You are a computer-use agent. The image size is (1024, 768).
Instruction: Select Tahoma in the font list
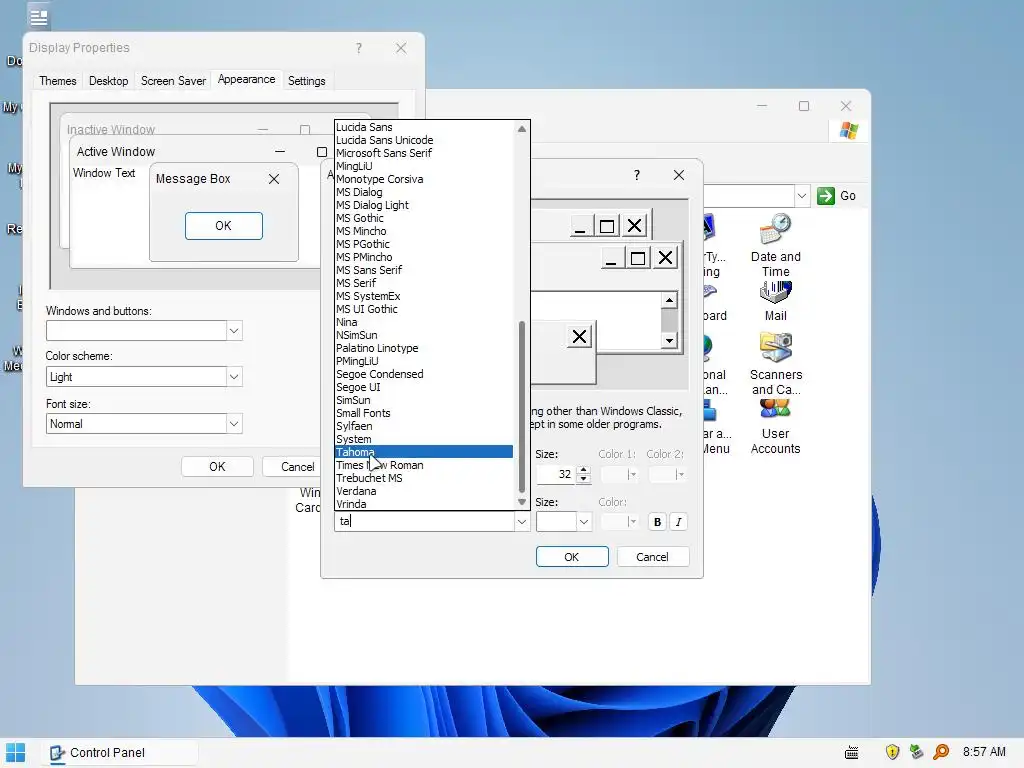[424, 452]
